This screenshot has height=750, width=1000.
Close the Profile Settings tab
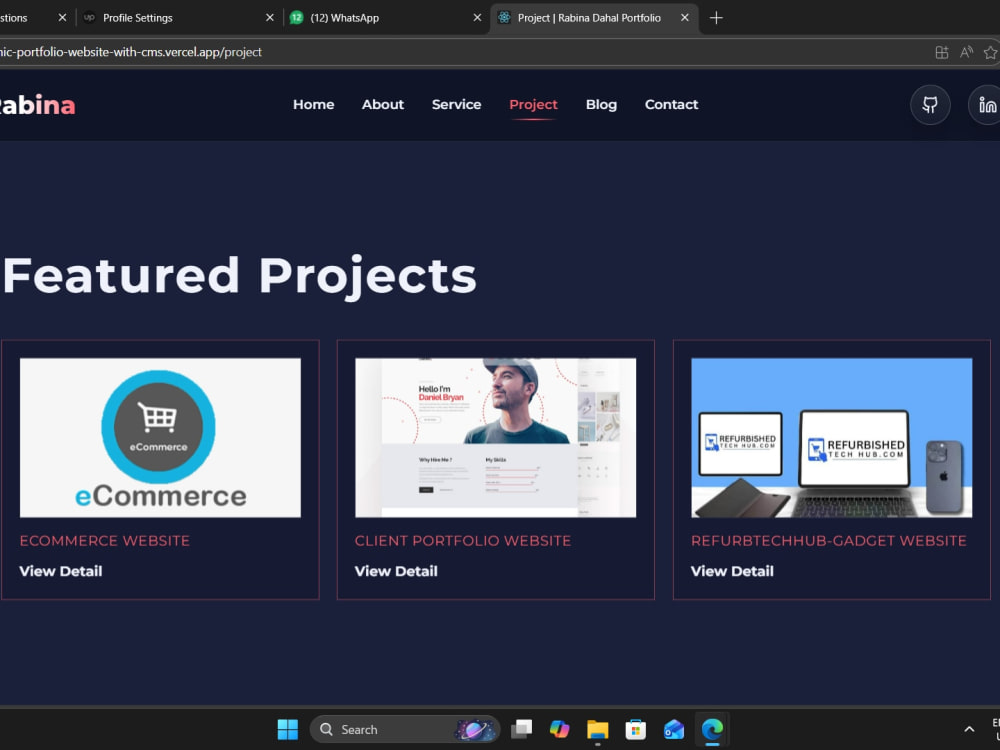click(270, 18)
